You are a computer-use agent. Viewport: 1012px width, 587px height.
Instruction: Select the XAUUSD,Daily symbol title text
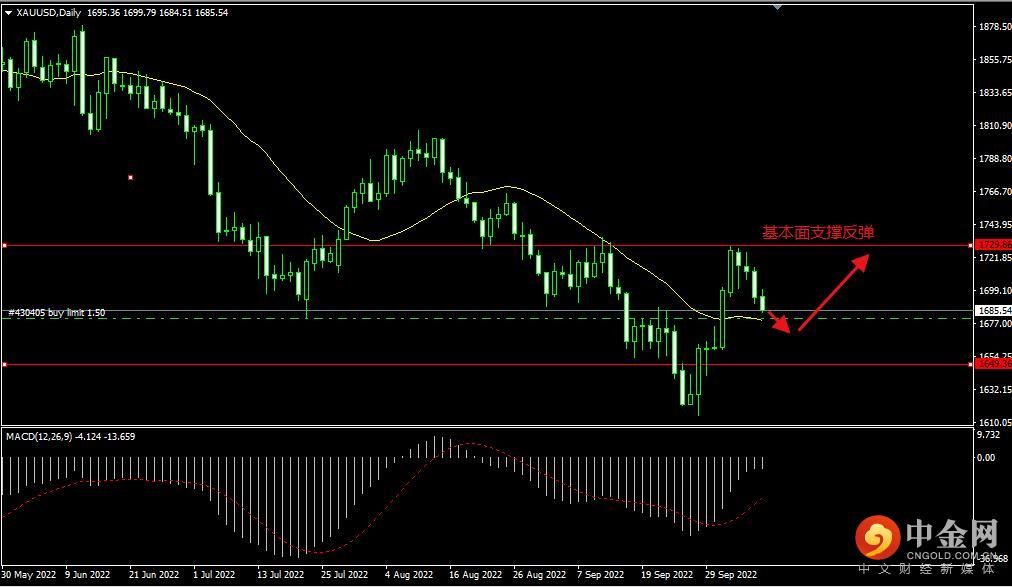pos(49,12)
